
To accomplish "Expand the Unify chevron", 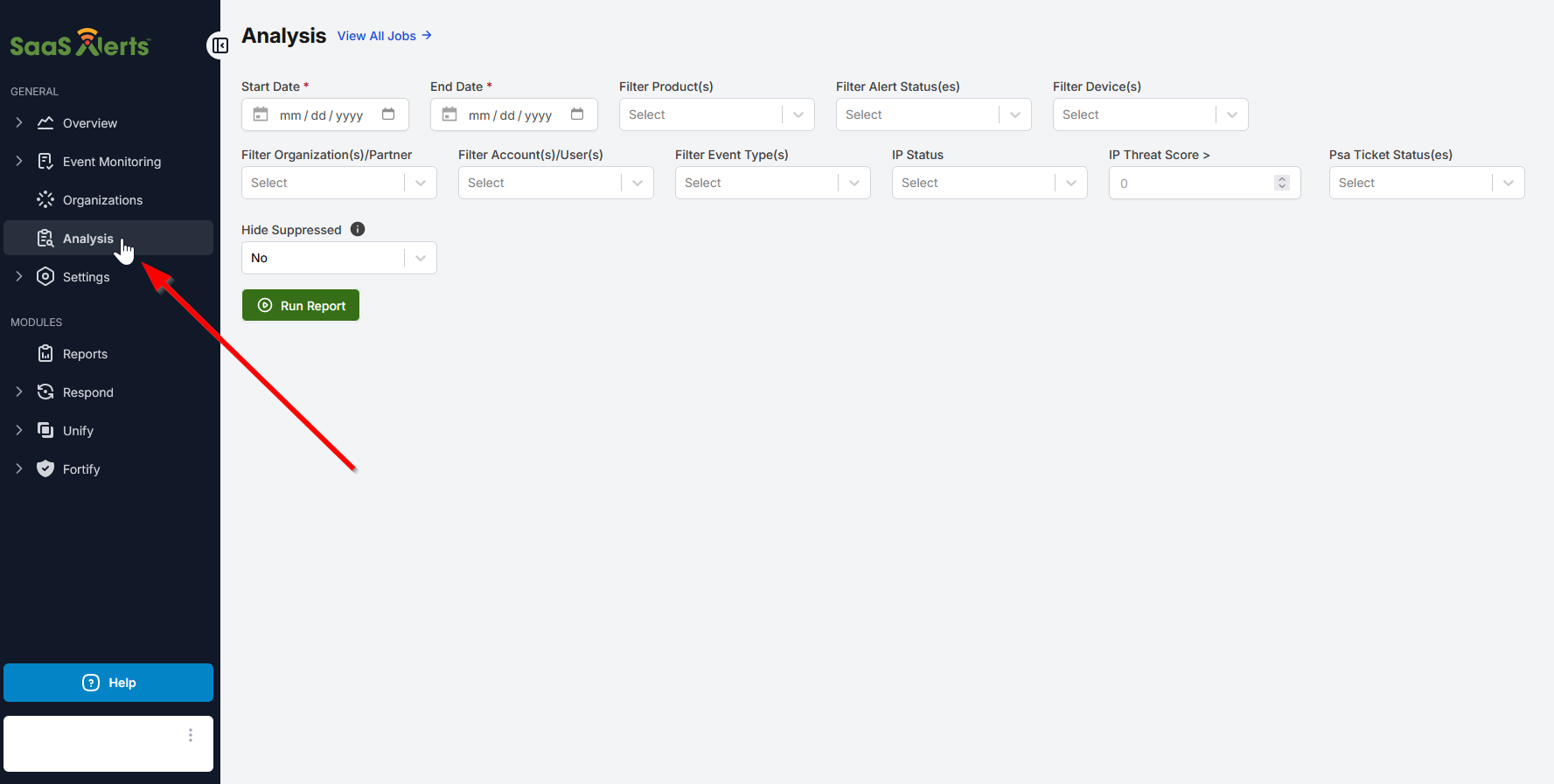I will click(x=19, y=431).
